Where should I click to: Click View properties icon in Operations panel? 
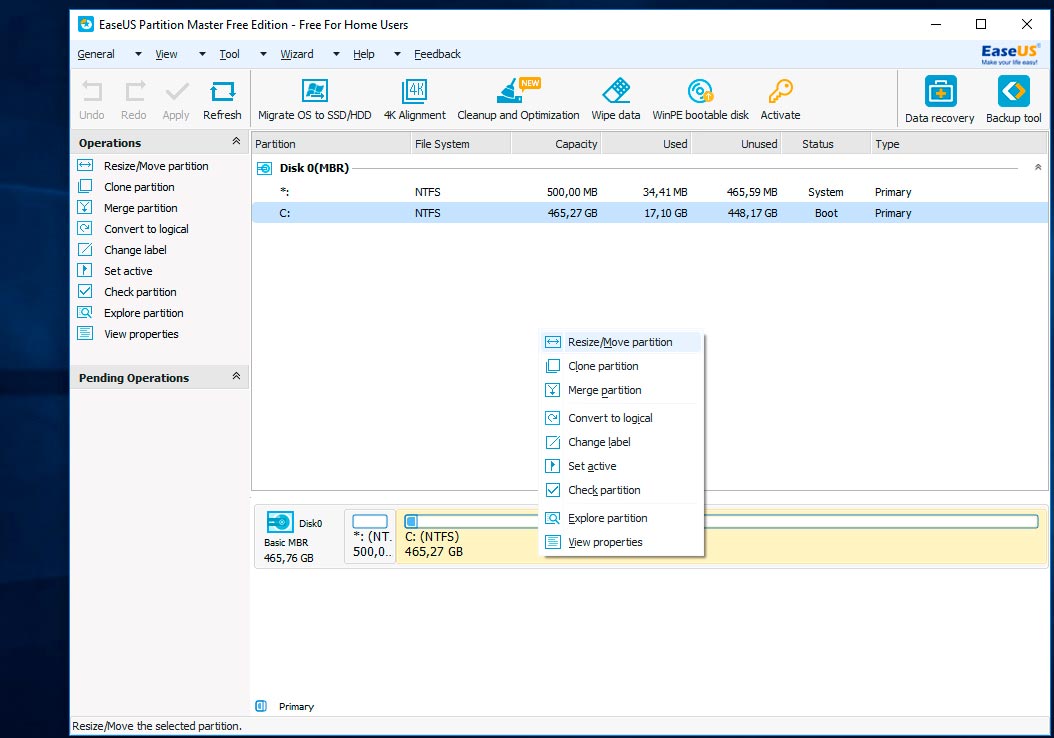[x=85, y=333]
